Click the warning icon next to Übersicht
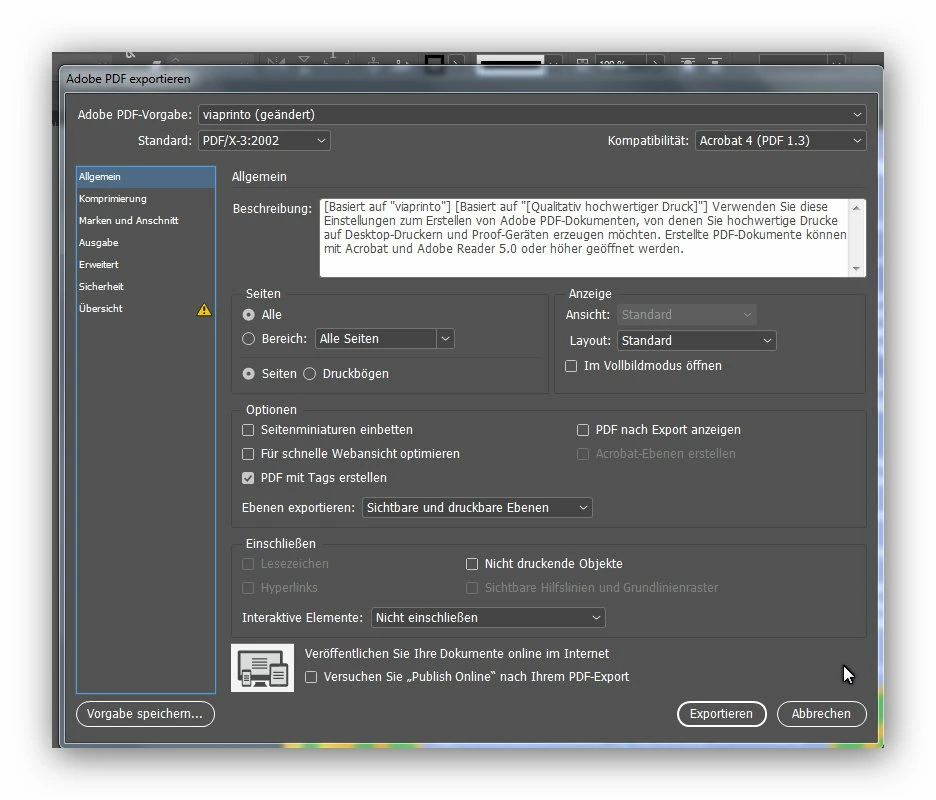The height and width of the screenshot is (800, 936). tap(204, 309)
